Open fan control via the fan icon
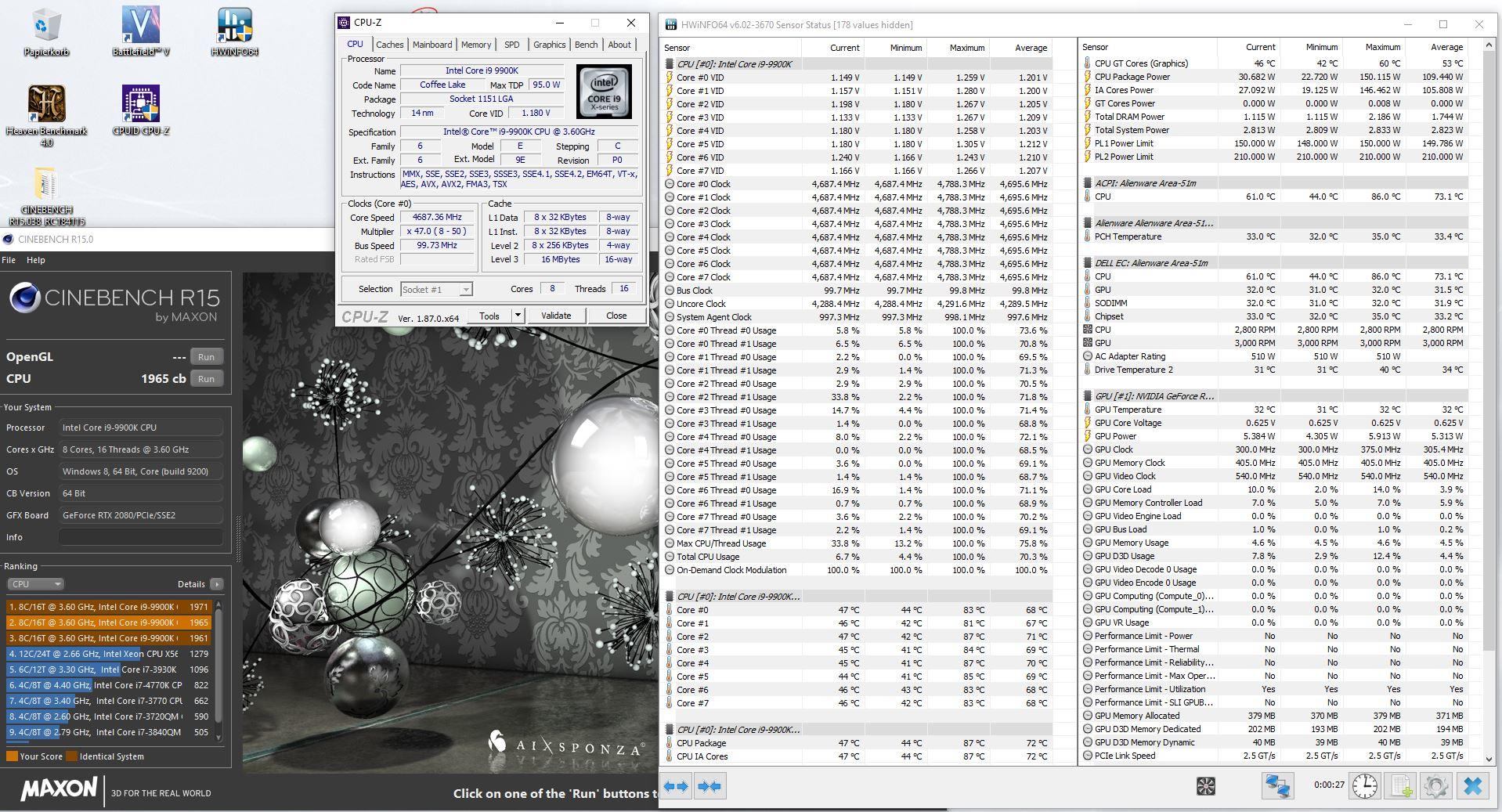Image resolution: width=1502 pixels, height=812 pixels. coord(1206,785)
